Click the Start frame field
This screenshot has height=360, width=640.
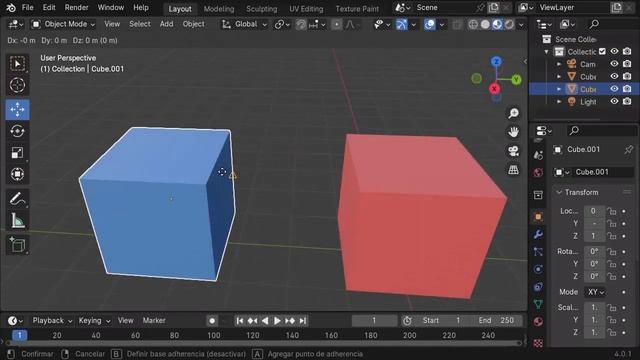442,321
